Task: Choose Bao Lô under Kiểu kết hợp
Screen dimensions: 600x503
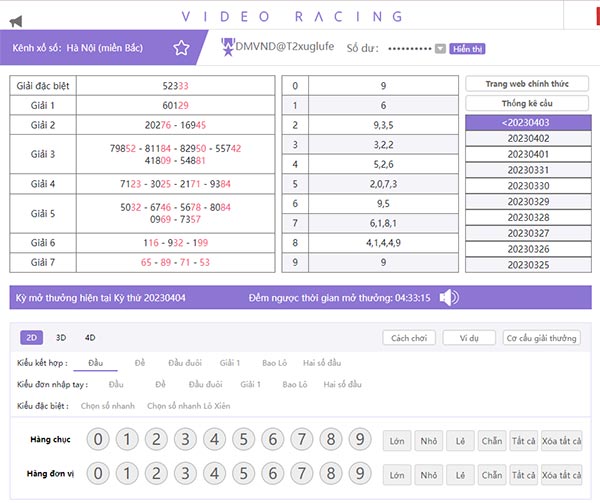Action: click(273, 362)
